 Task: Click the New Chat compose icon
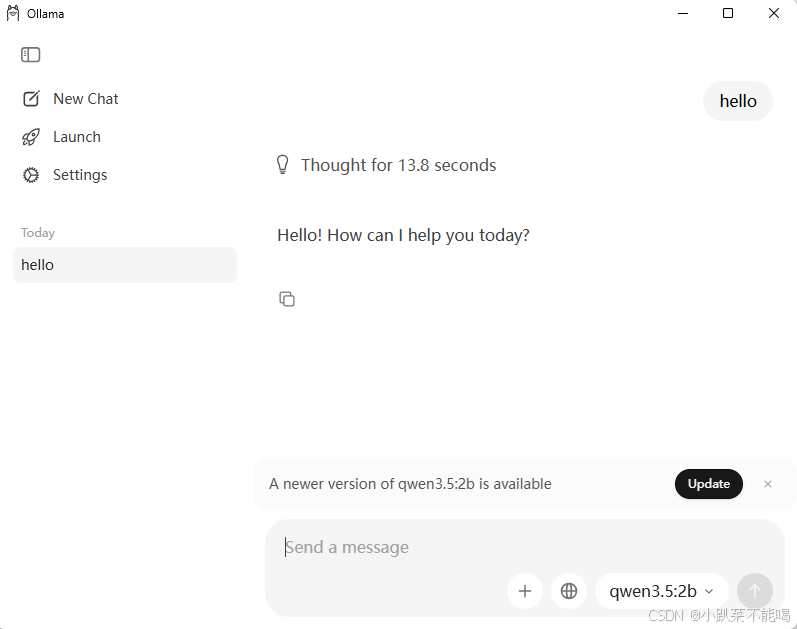31,98
